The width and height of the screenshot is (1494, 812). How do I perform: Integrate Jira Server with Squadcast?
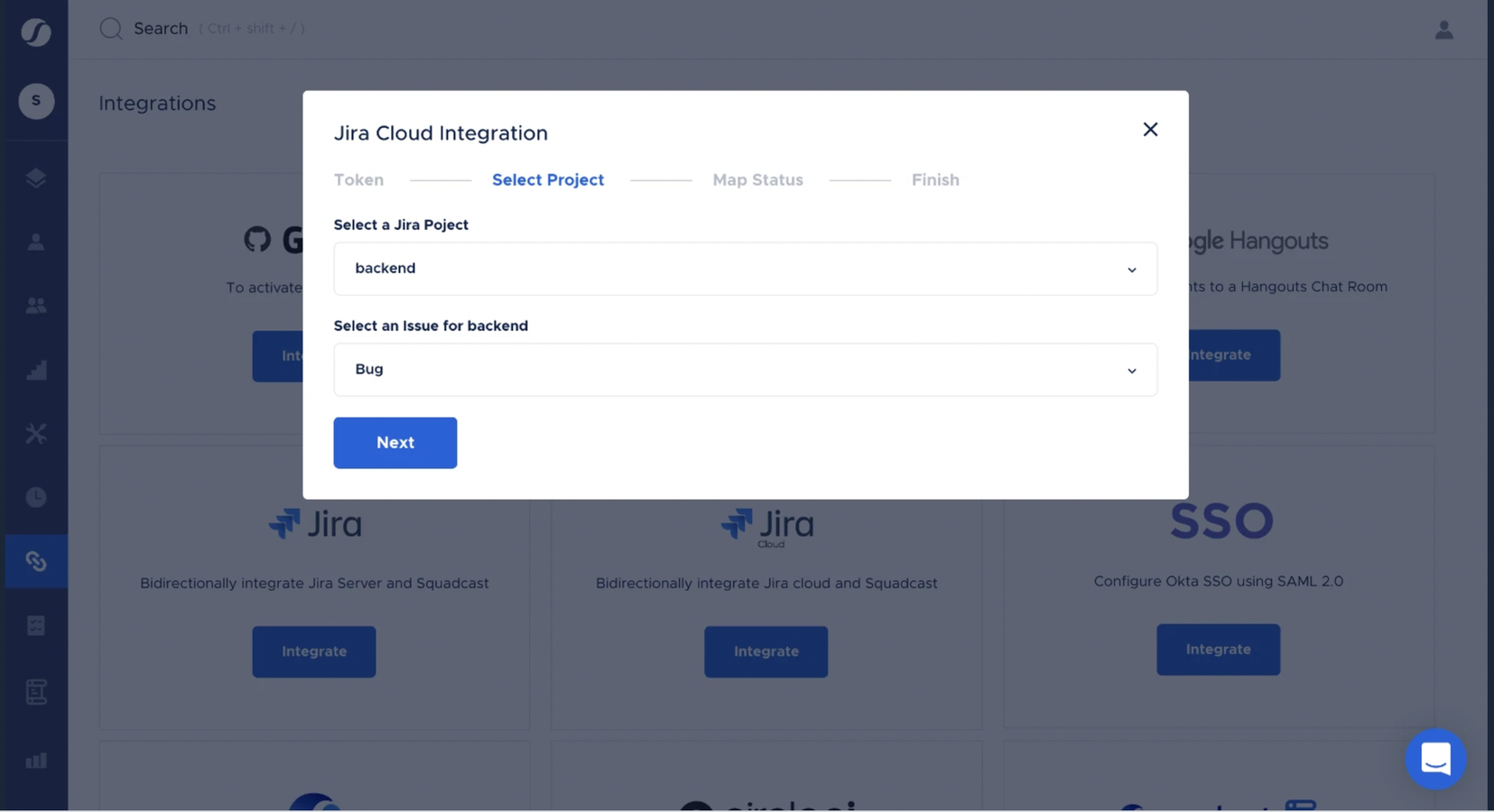tap(314, 651)
